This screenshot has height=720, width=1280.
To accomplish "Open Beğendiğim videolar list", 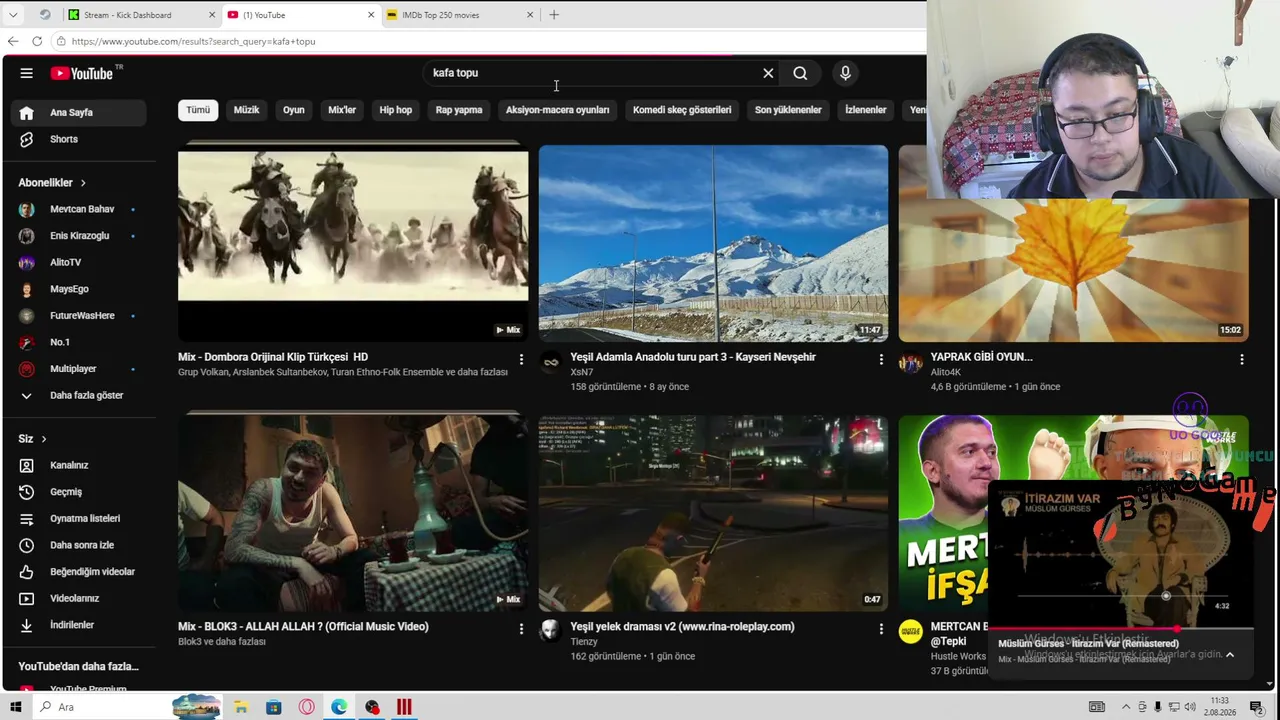I will (78, 572).
